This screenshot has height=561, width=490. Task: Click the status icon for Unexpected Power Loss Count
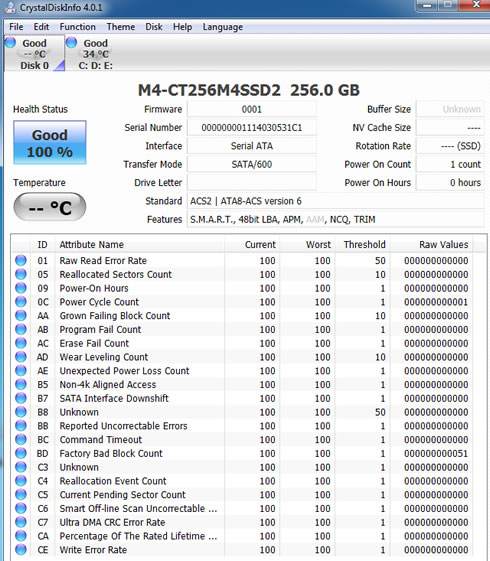[21, 371]
